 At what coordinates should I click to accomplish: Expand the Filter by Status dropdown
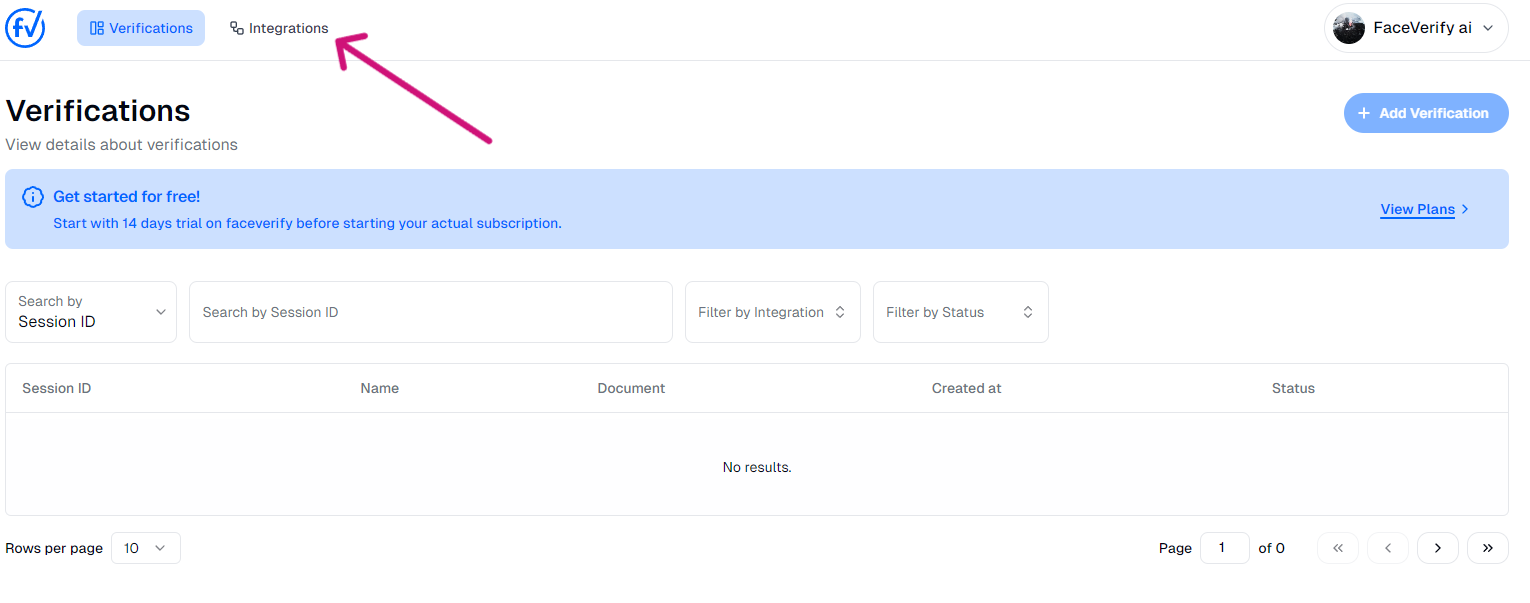pos(960,312)
